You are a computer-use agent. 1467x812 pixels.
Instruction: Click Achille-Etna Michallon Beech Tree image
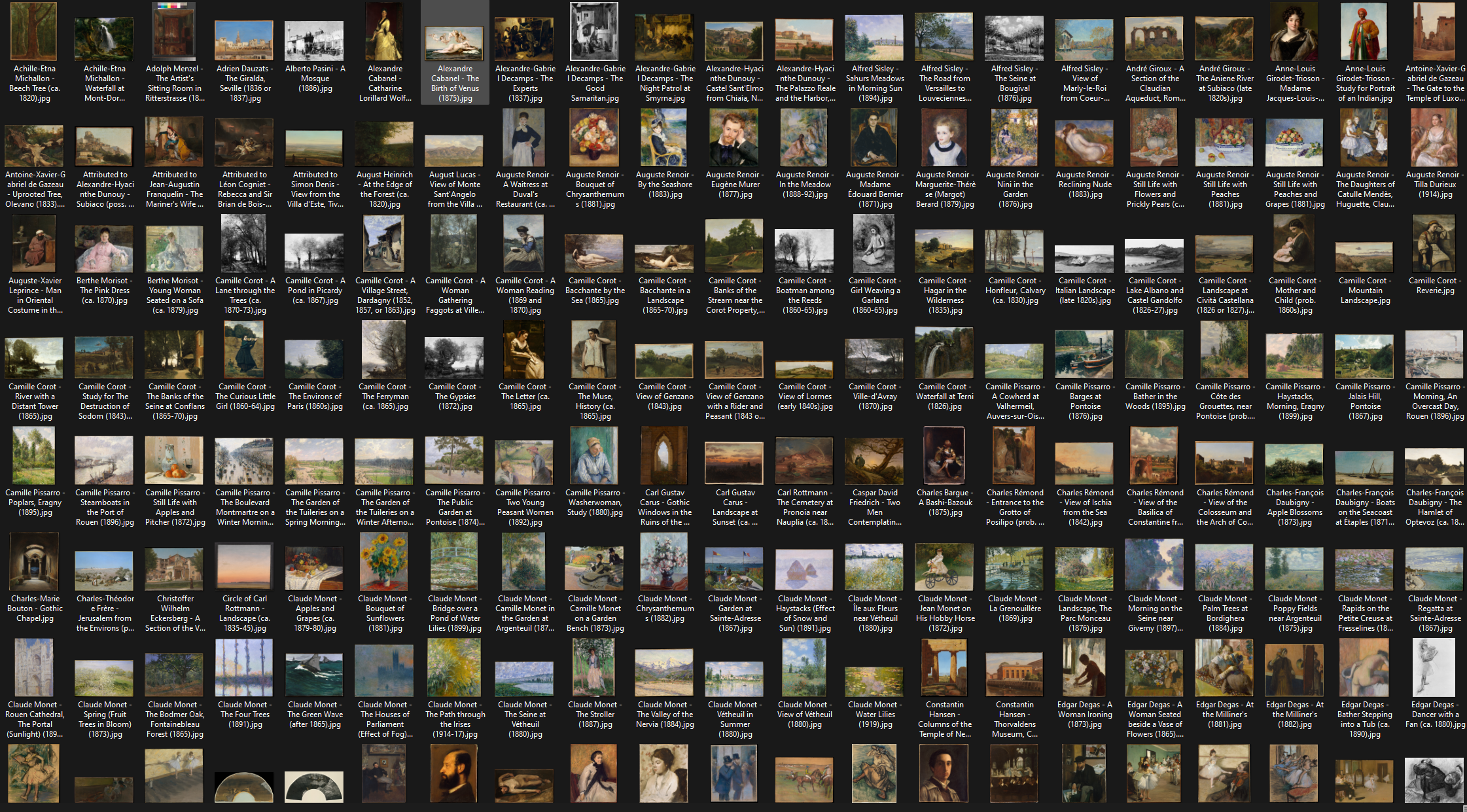click(35, 33)
